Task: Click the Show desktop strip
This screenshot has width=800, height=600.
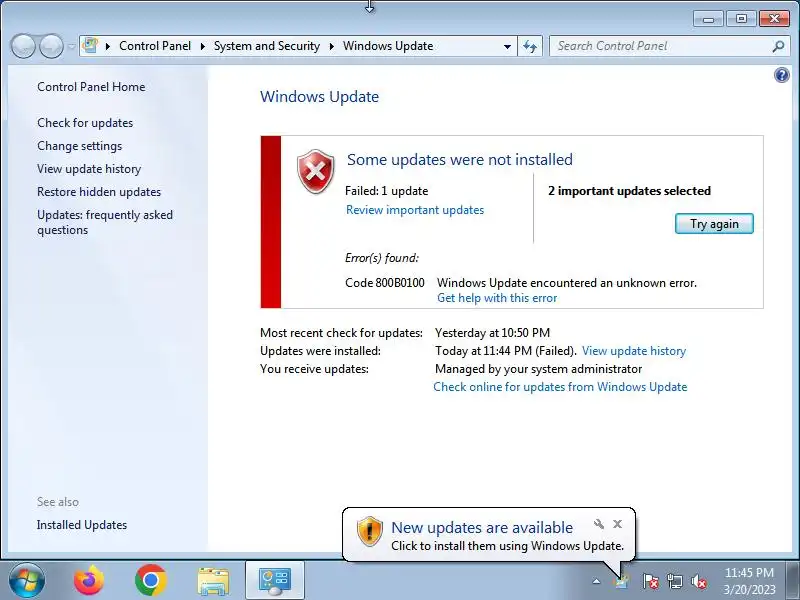Action: click(793, 581)
